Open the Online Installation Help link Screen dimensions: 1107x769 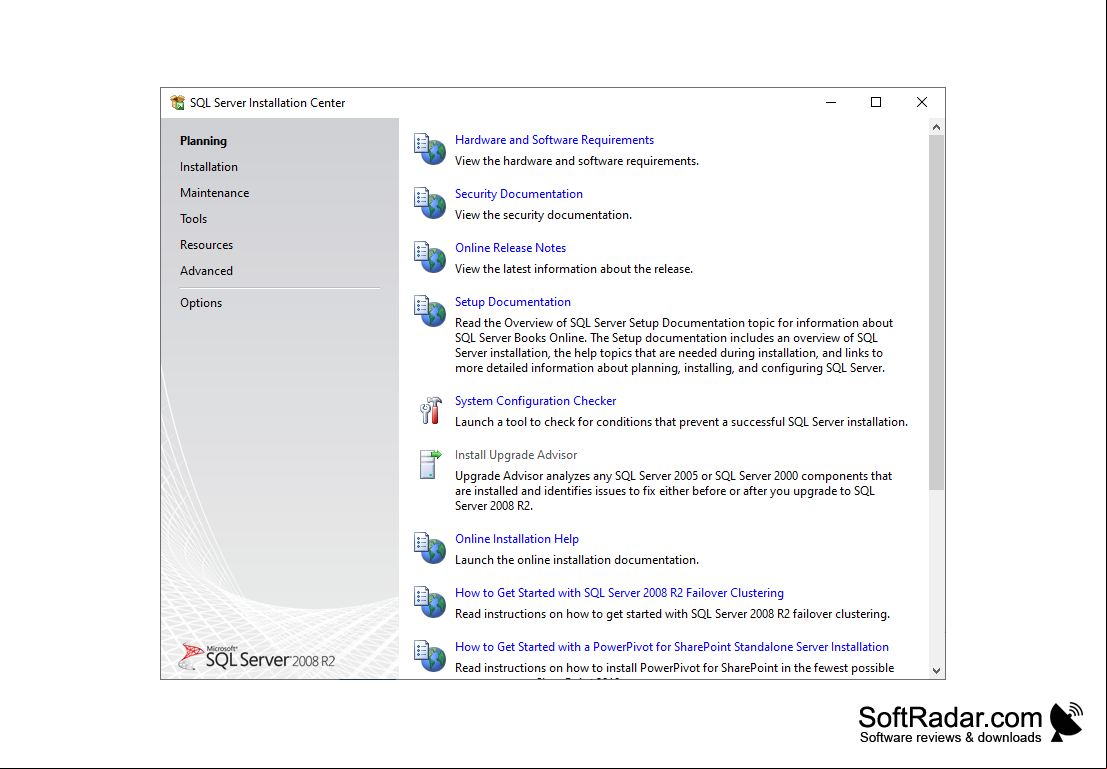517,539
